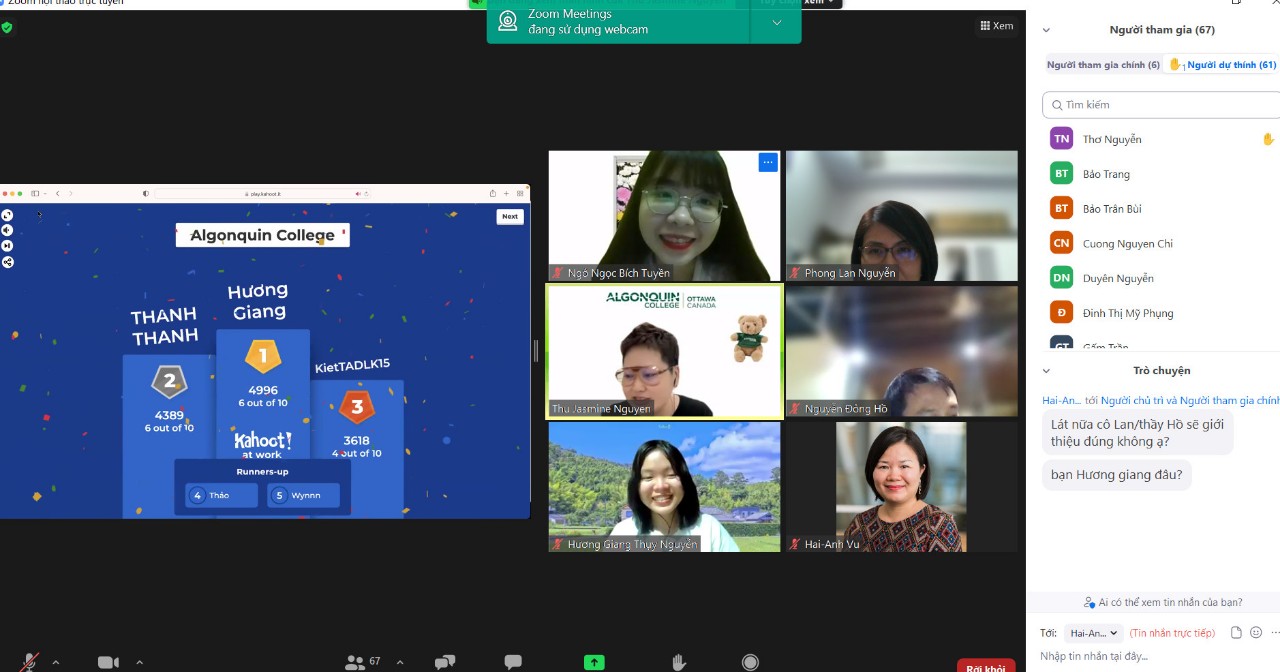Click the Q&A double-bubble icon
This screenshot has width=1280, height=672.
tap(445, 662)
